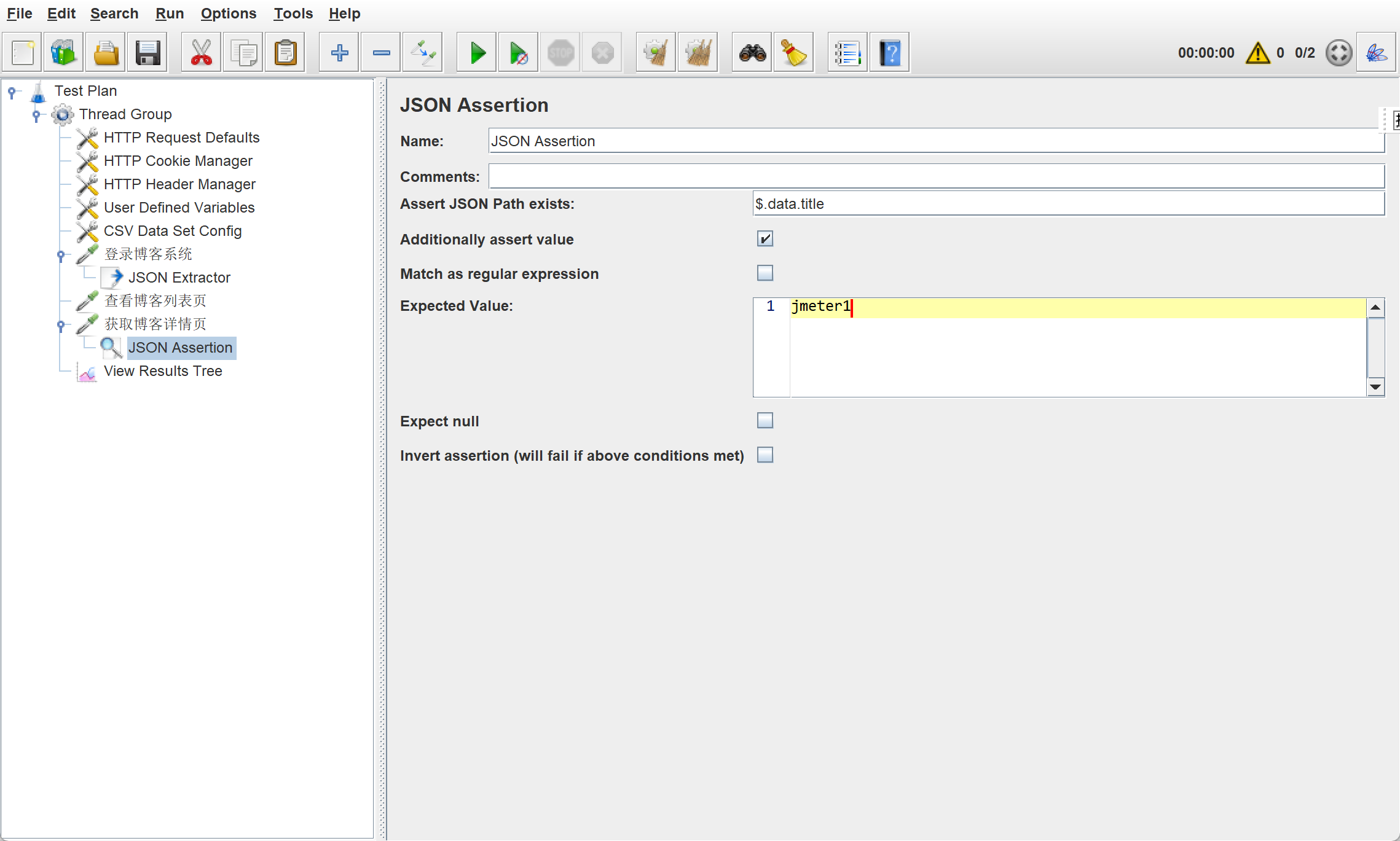Collapse the Thread Group tree node
Viewport: 1400px width, 841px height.
point(36,114)
